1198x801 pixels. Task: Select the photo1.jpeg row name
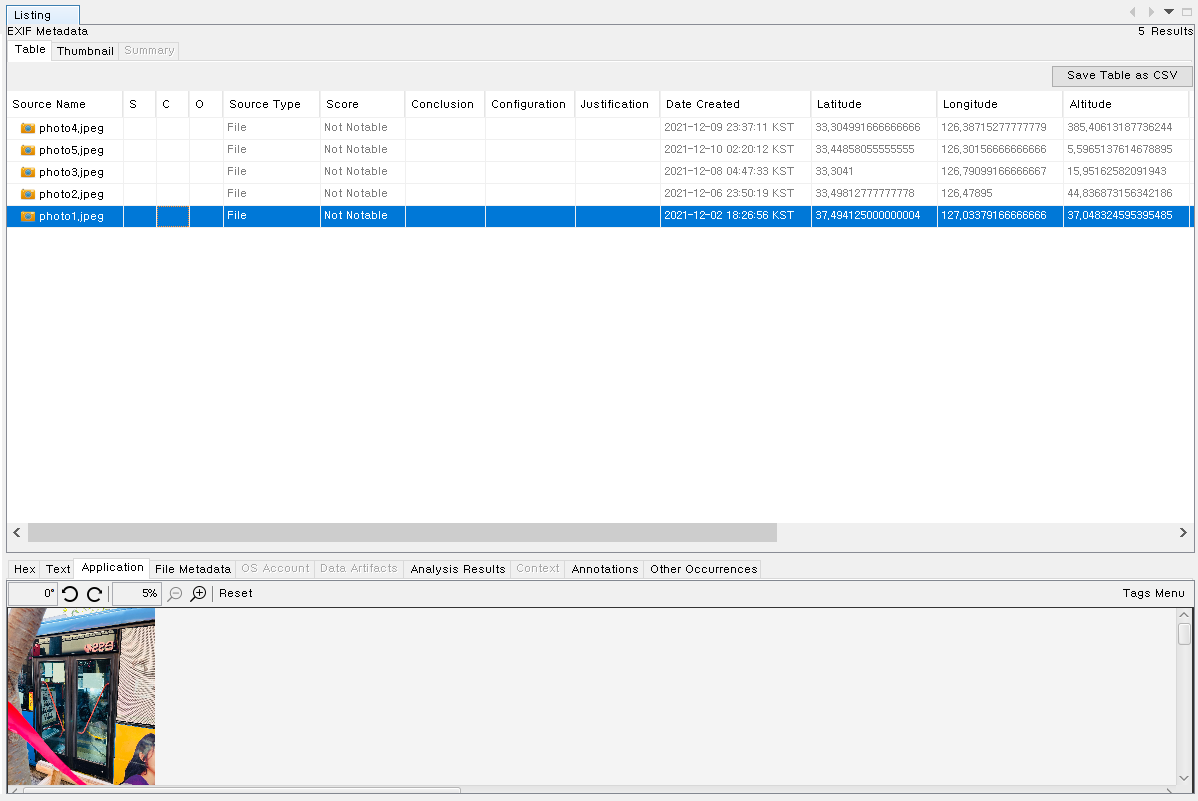71,217
